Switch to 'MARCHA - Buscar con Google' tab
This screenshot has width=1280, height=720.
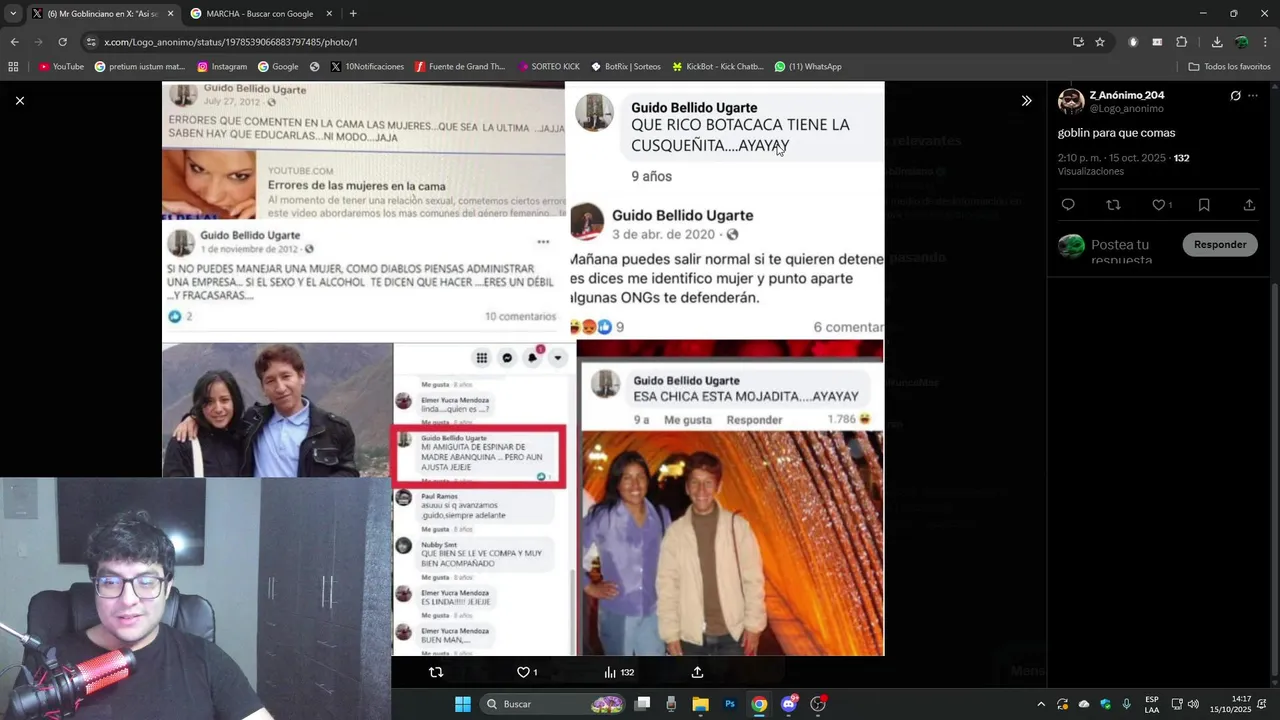click(x=260, y=14)
